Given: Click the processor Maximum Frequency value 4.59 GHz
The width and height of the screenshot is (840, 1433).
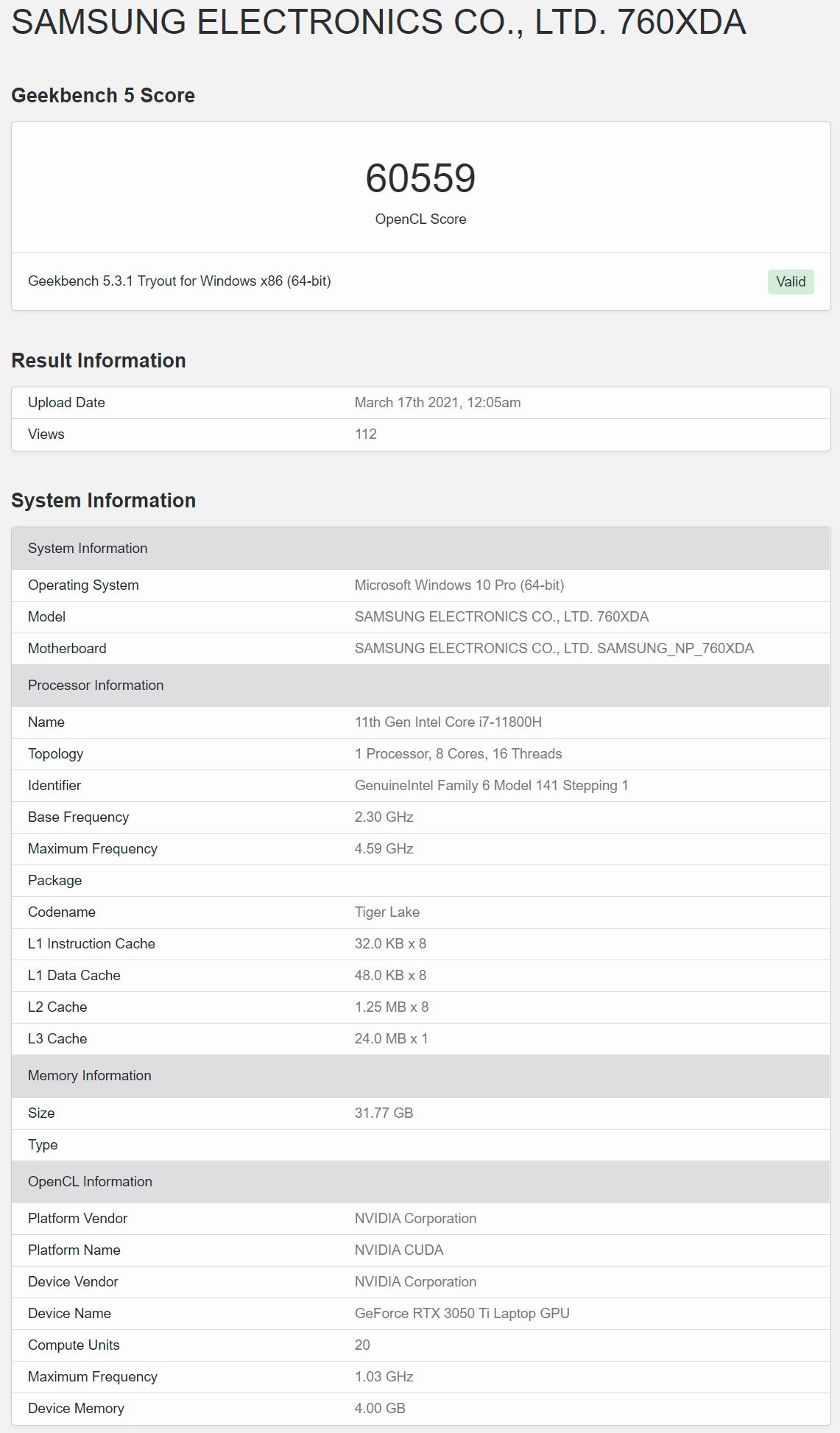Looking at the screenshot, I should click(x=384, y=848).
